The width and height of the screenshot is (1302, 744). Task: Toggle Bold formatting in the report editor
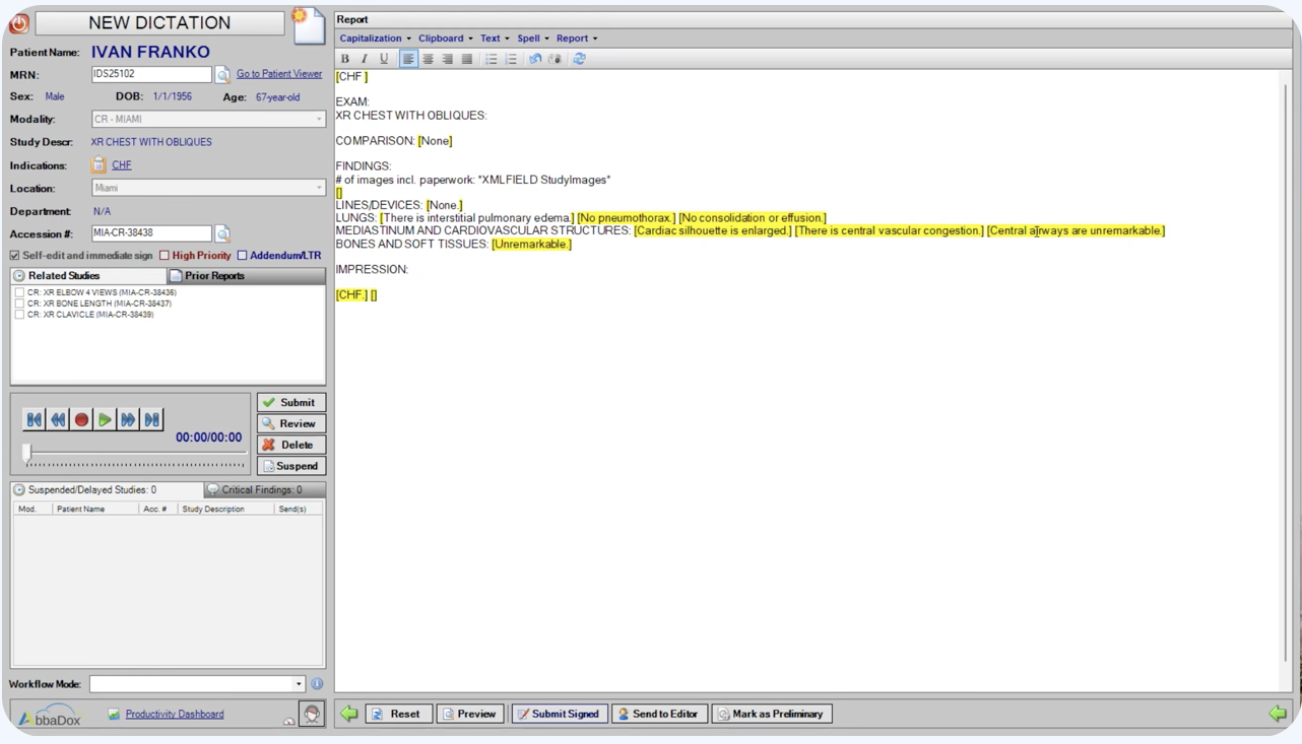pos(344,58)
